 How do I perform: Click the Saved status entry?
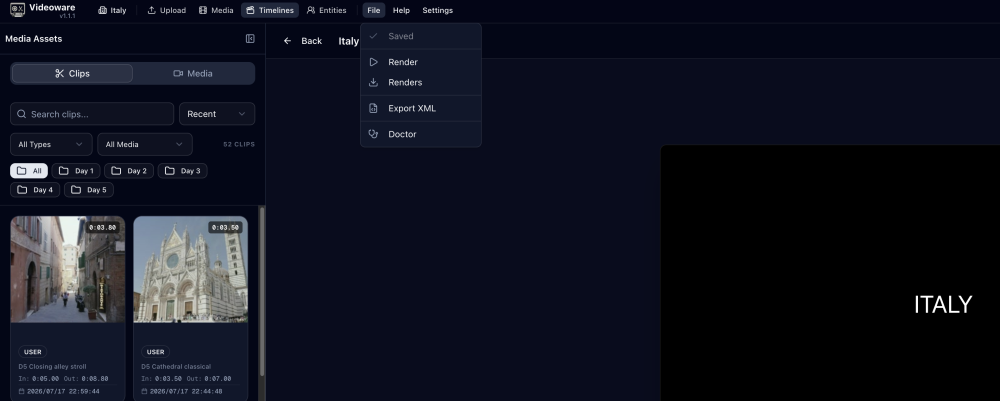(421, 36)
